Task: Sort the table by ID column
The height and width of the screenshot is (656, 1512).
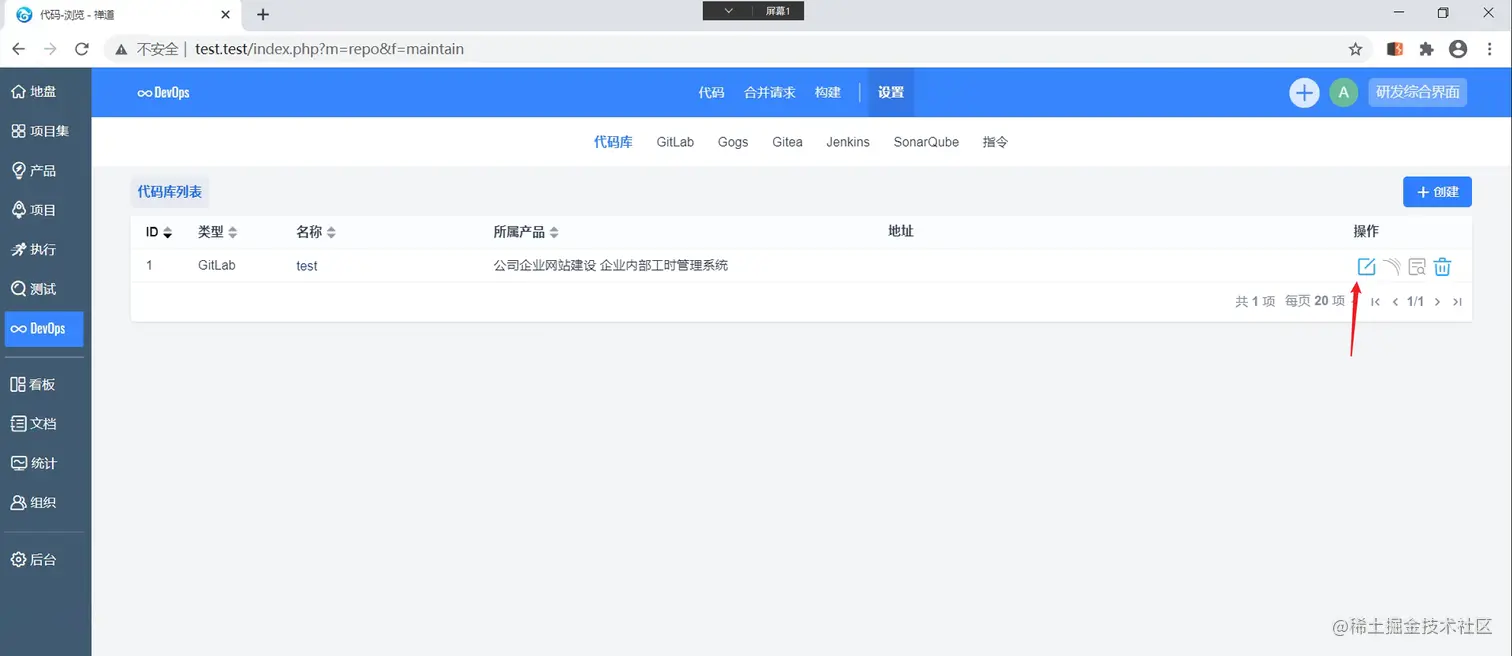Action: [159, 232]
